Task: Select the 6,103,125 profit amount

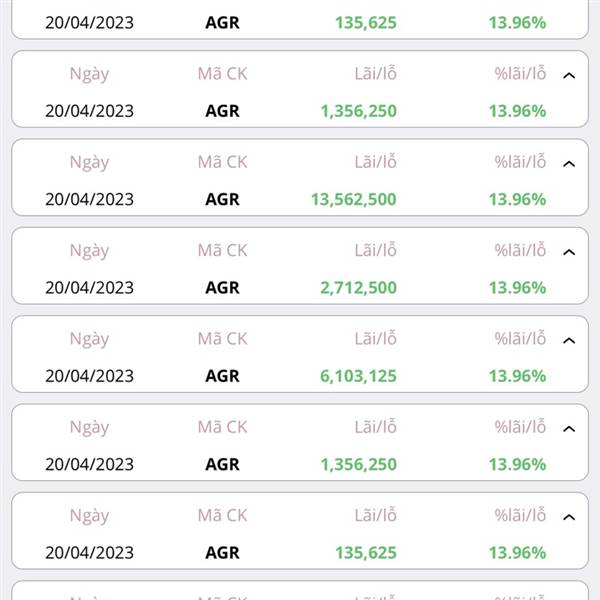Action: tap(359, 376)
